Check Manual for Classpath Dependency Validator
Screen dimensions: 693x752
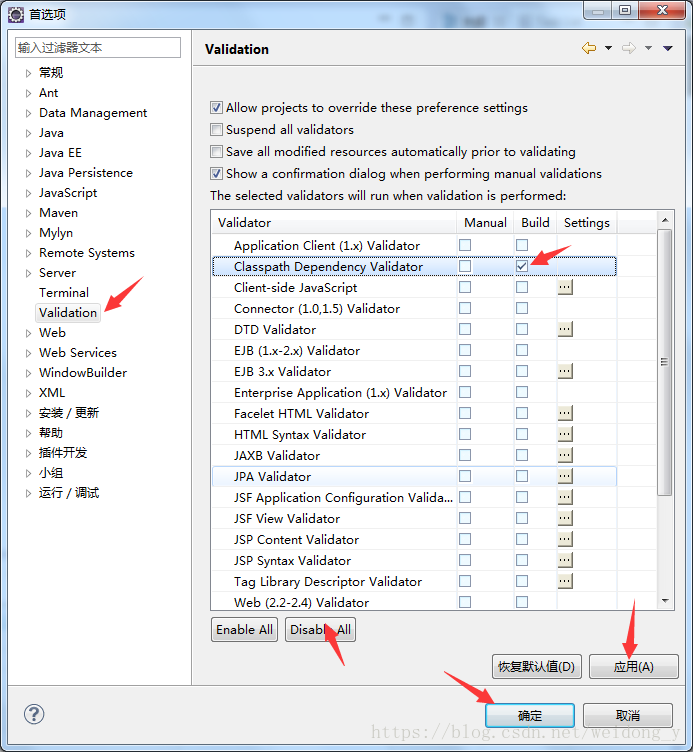click(465, 266)
